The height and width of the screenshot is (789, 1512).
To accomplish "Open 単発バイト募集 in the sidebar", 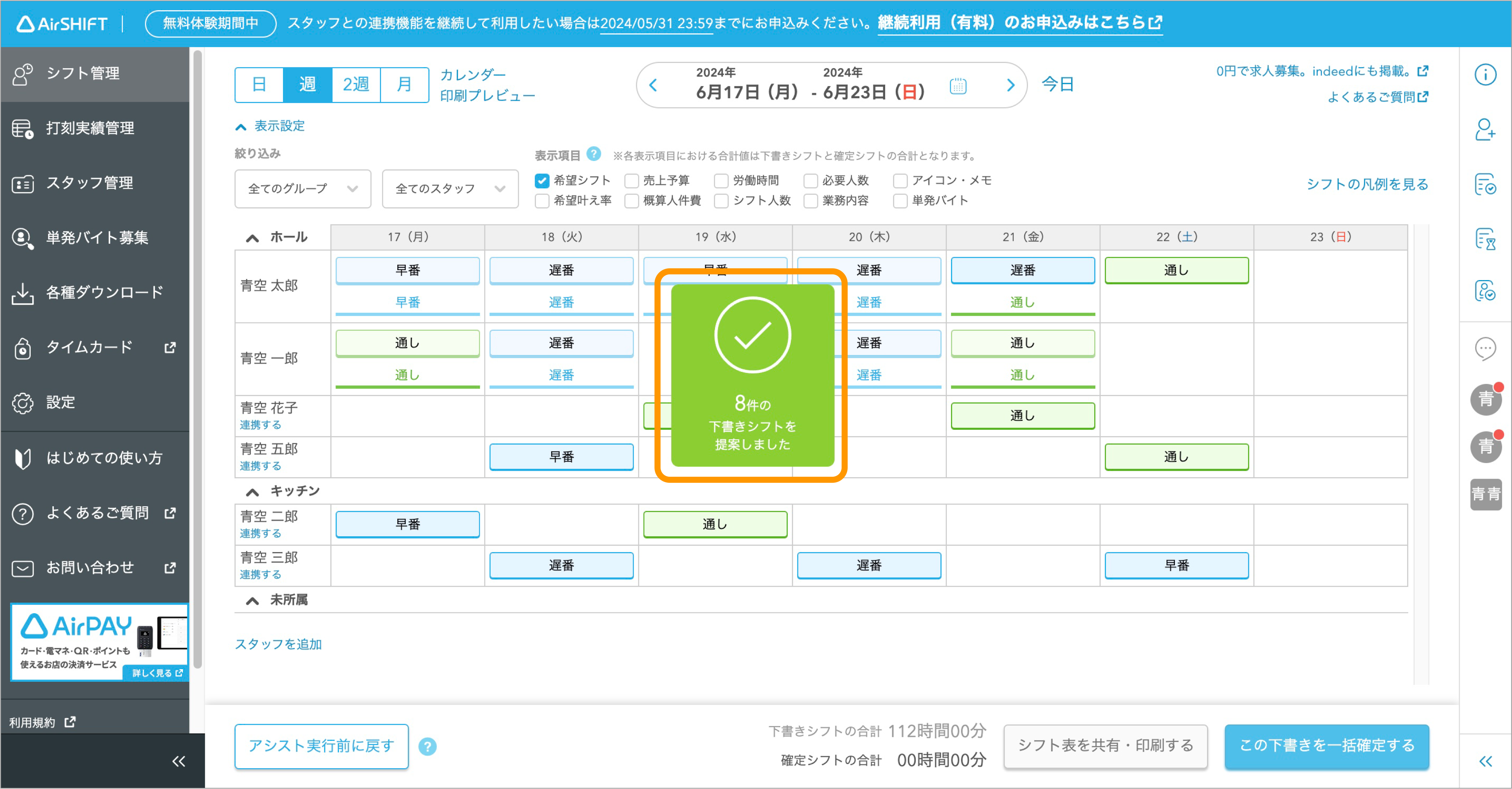I will tap(95, 238).
